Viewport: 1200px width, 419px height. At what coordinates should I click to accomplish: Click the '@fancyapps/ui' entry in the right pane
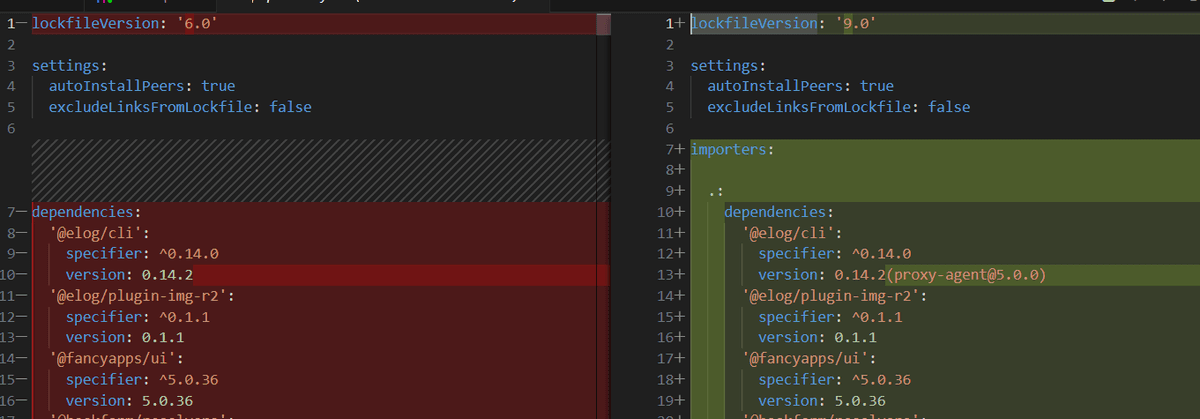click(x=809, y=359)
